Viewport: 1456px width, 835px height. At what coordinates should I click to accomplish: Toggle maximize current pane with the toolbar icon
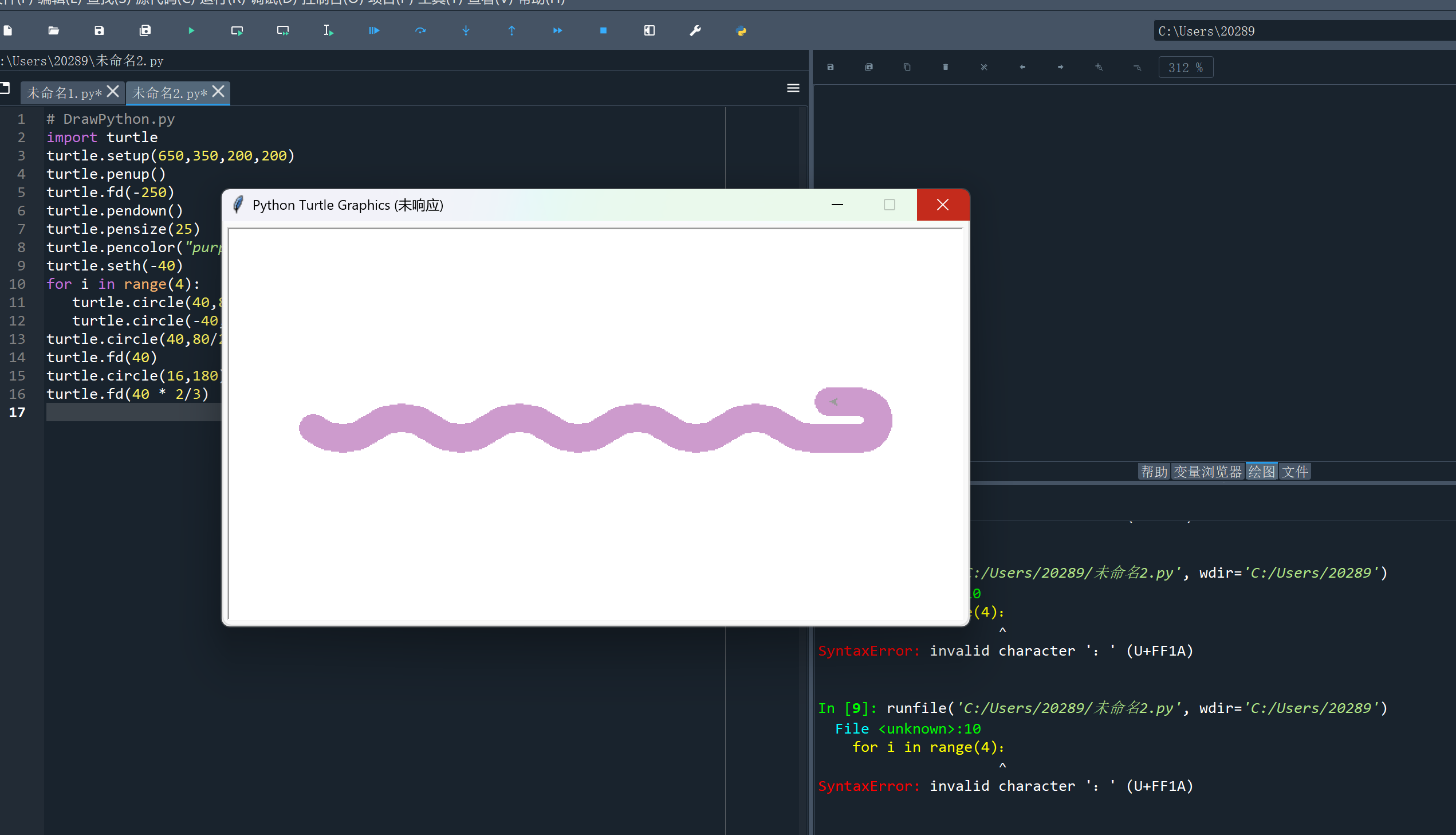649,31
